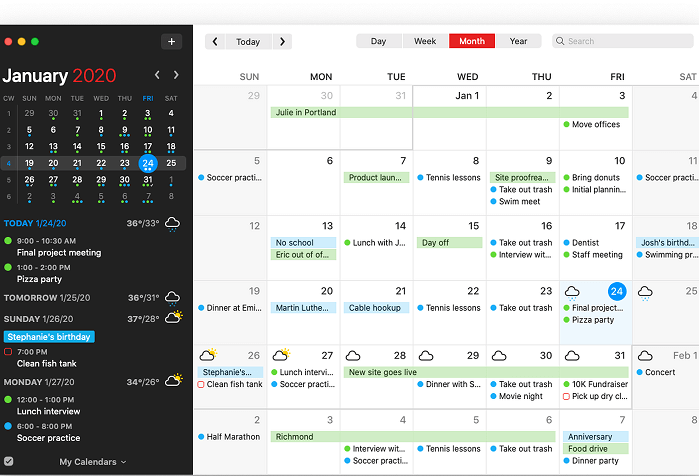
Task: Click cloud icon on January 29 cell
Action: (x=426, y=356)
